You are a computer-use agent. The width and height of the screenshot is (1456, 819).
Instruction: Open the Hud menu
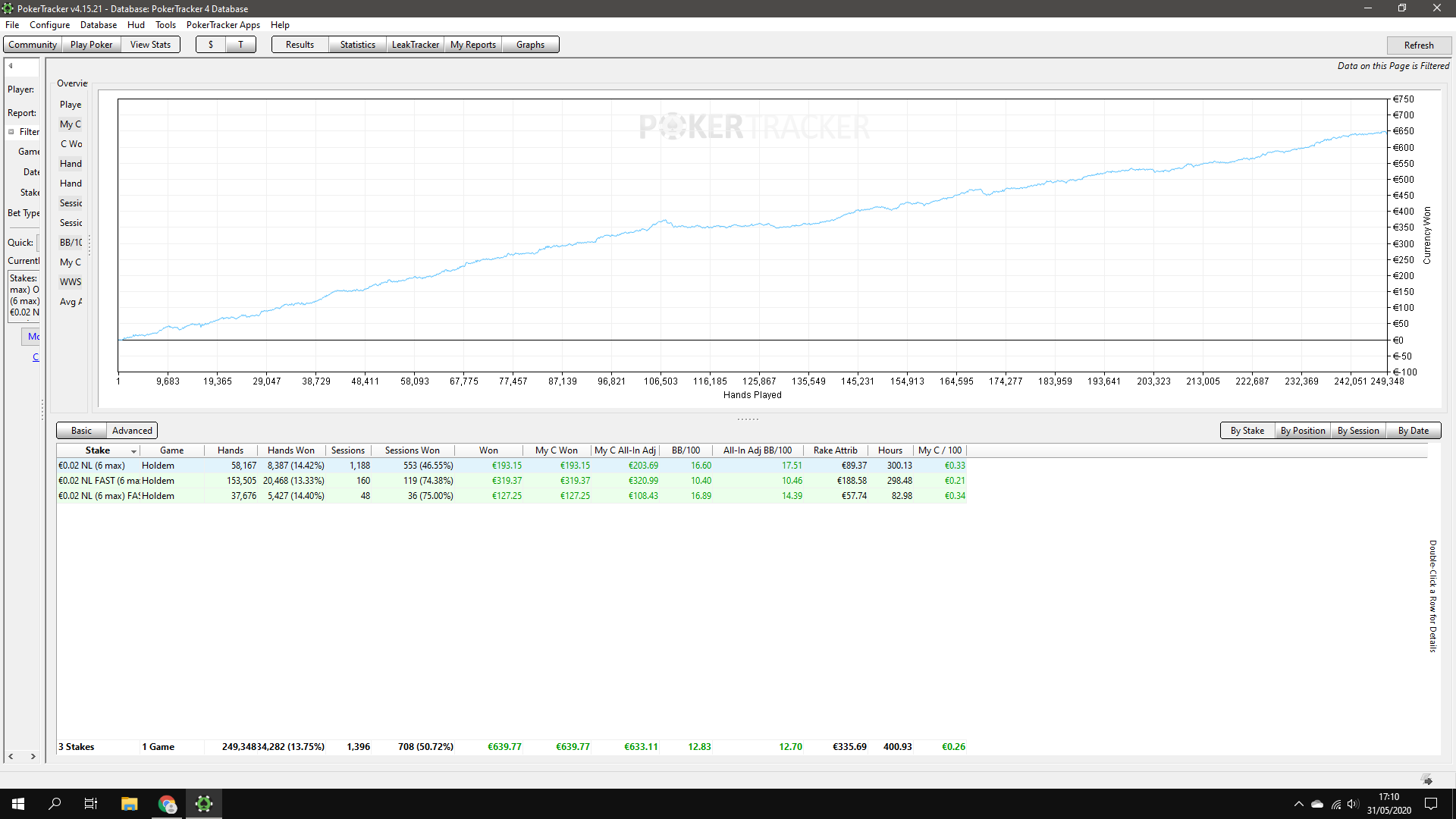(136, 25)
